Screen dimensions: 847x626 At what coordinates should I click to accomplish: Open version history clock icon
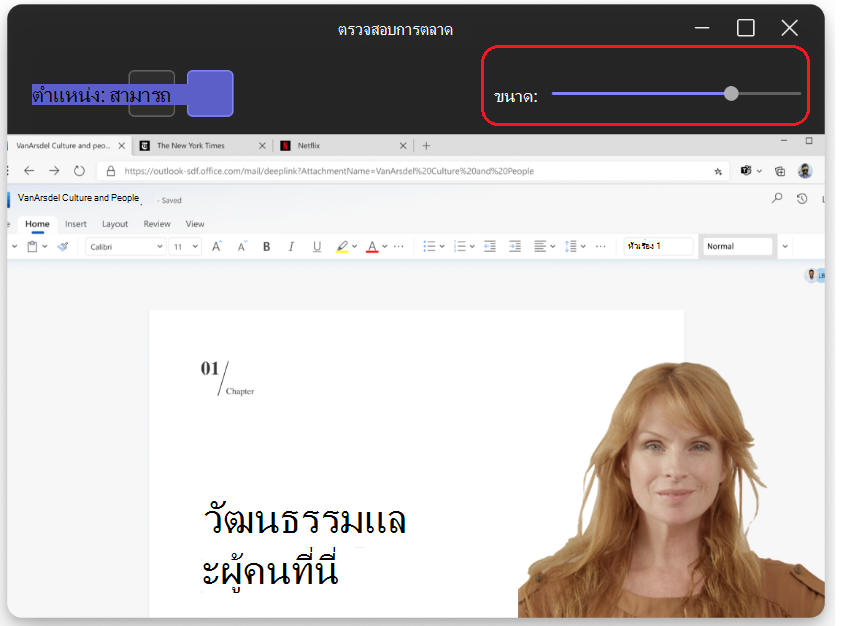point(802,199)
